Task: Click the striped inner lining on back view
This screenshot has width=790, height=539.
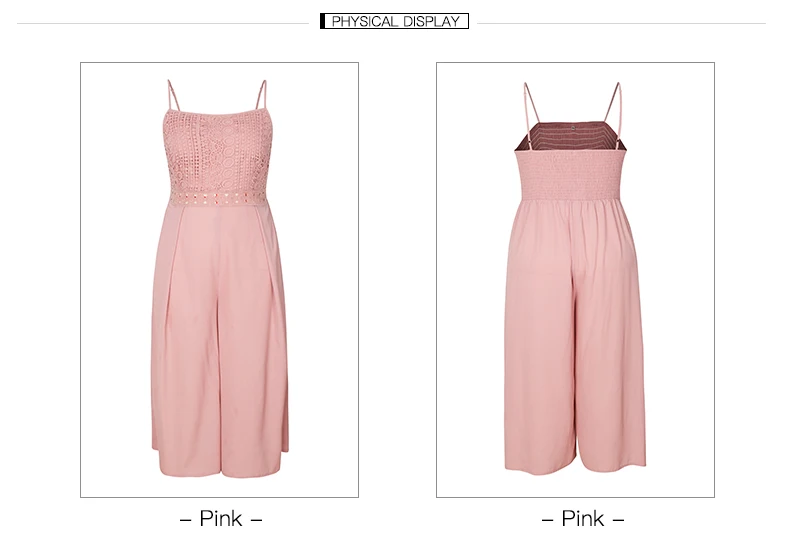Action: (x=571, y=137)
